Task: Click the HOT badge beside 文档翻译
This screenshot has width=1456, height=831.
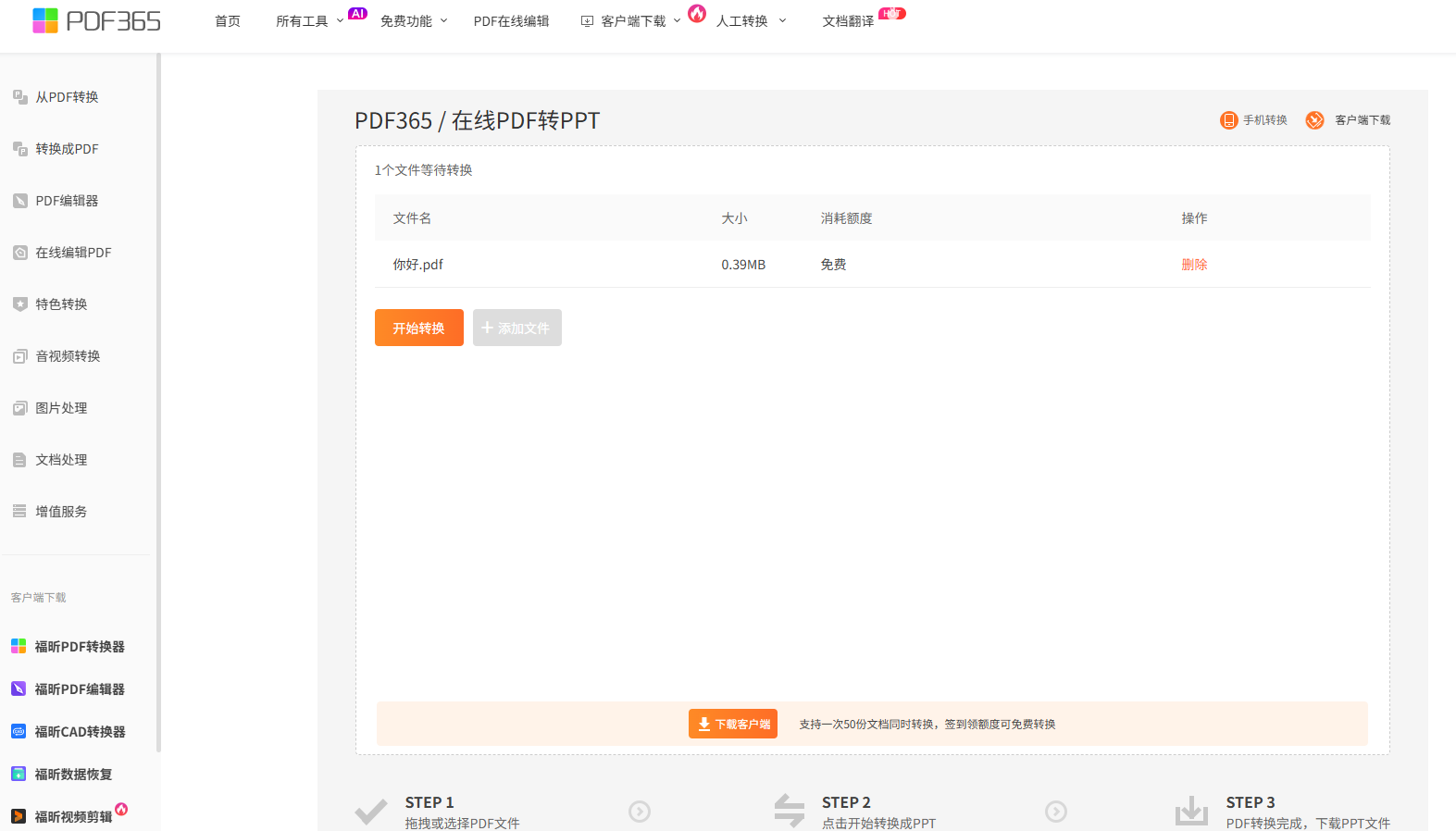Action: 892,13
